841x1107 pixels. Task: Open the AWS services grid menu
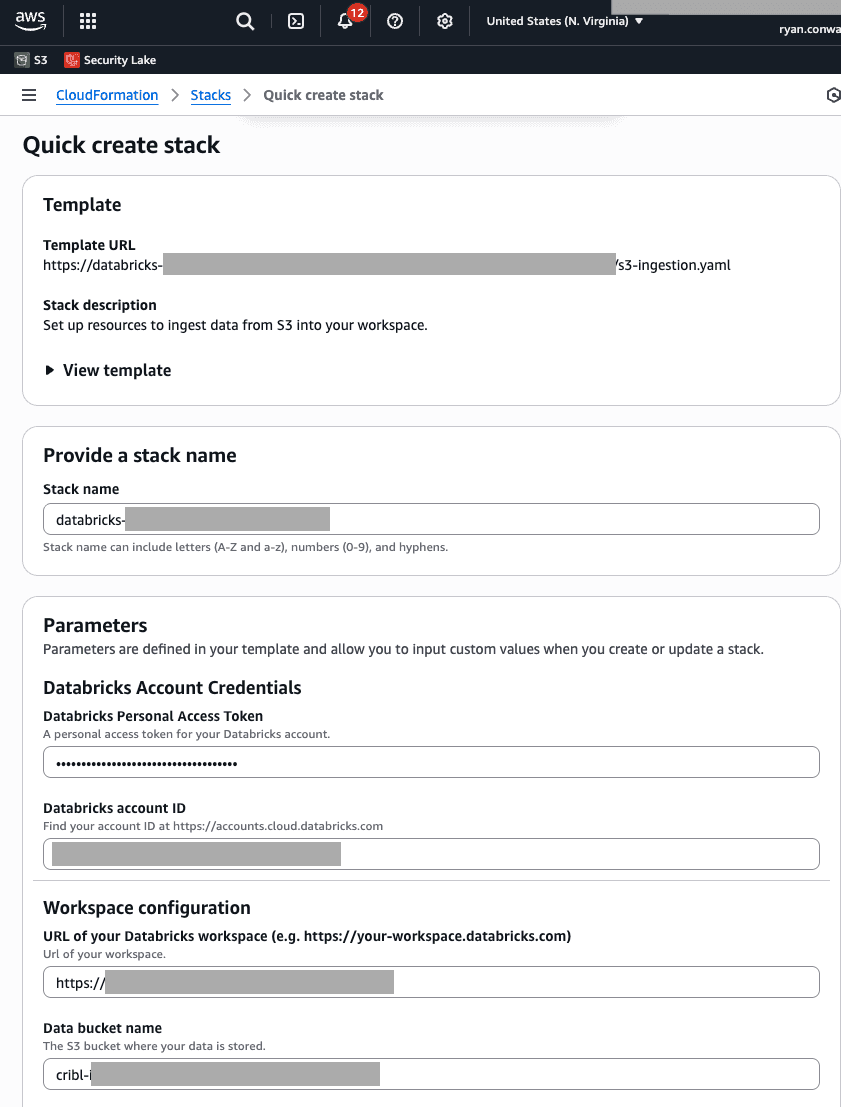pyautogui.click(x=88, y=21)
